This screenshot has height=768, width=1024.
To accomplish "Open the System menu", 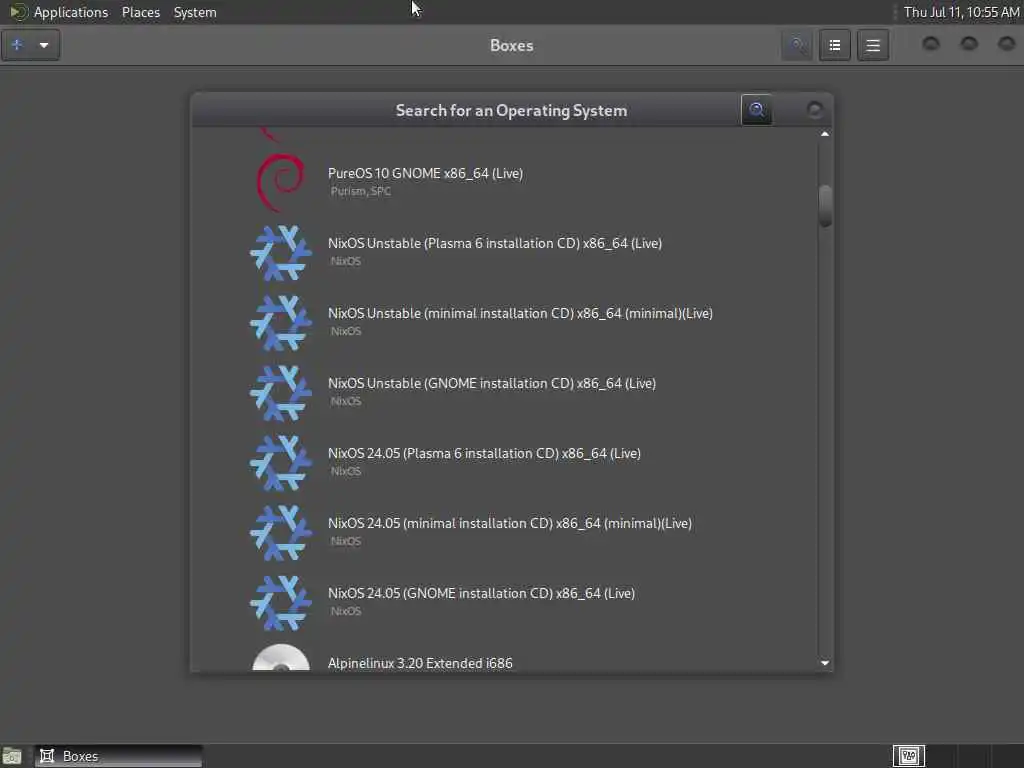I will [195, 12].
